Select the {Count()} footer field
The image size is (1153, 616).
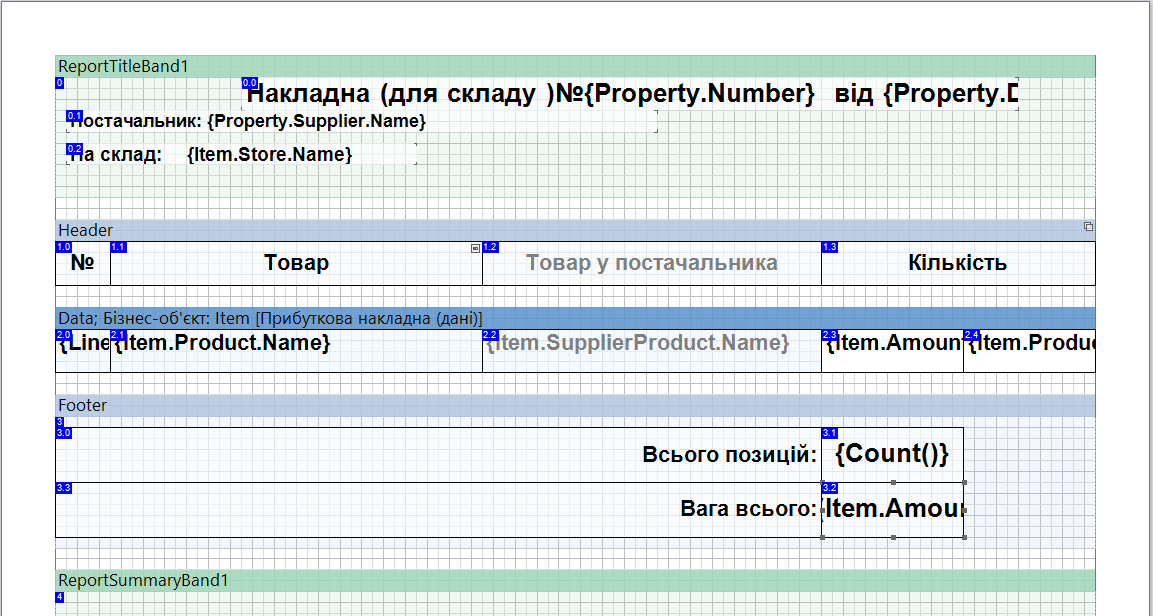click(x=891, y=455)
